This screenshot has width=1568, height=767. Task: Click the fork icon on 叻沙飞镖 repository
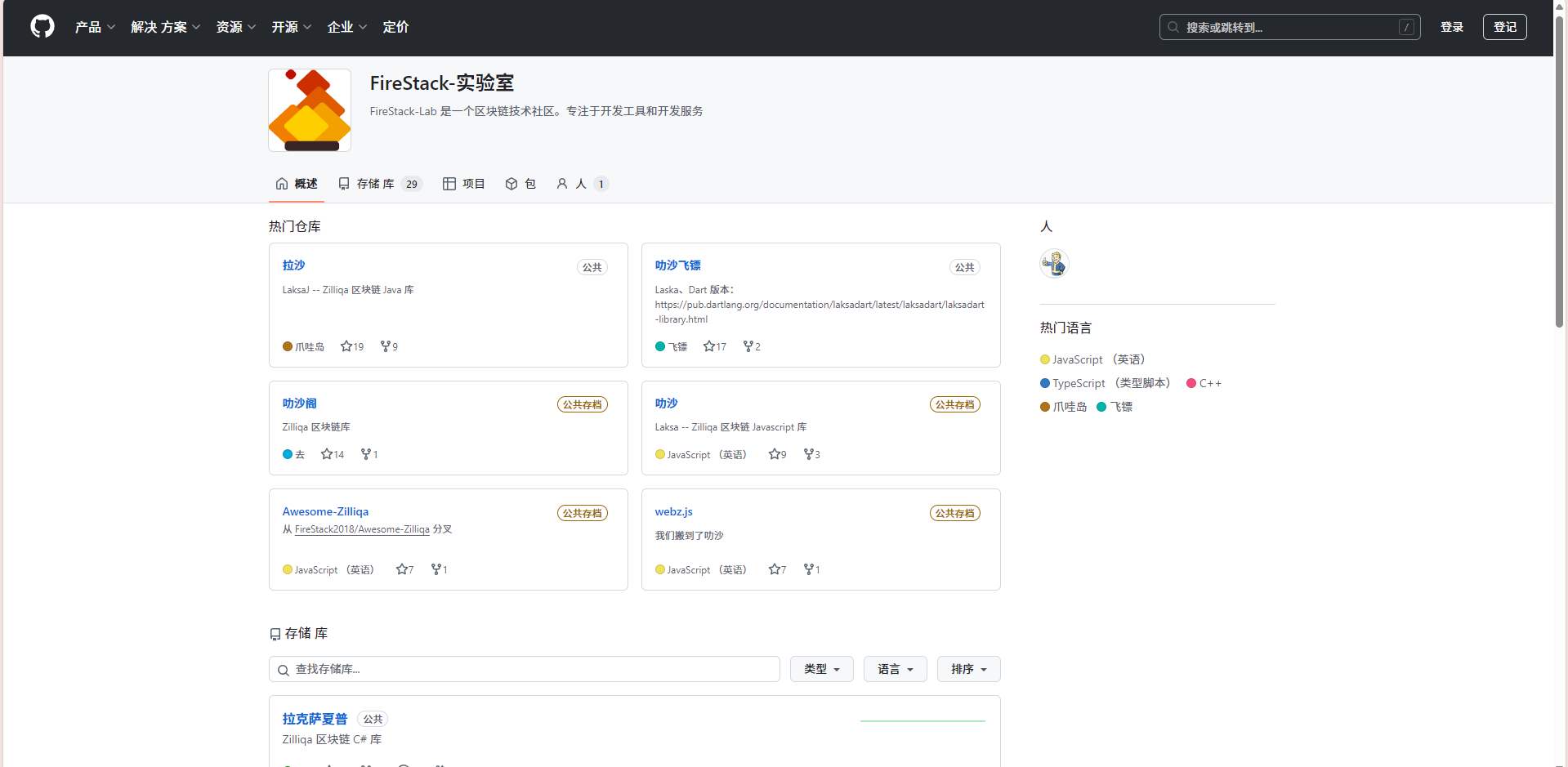click(x=745, y=346)
